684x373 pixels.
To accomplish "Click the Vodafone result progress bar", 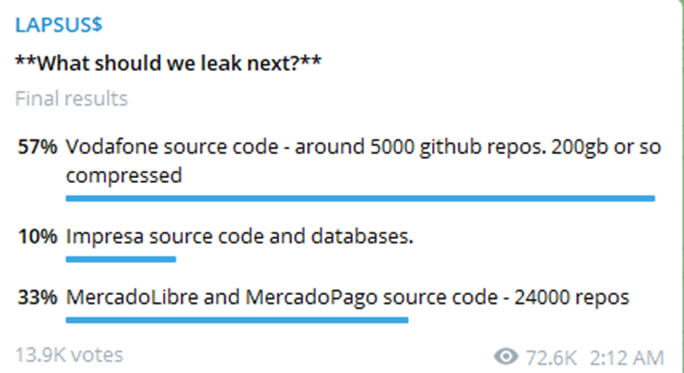I will [x=360, y=198].
